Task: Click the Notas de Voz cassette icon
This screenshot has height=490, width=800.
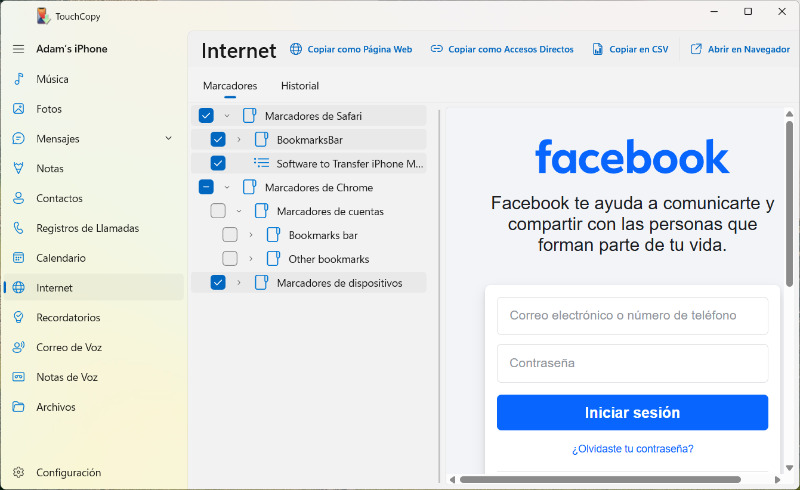Action: [x=18, y=377]
